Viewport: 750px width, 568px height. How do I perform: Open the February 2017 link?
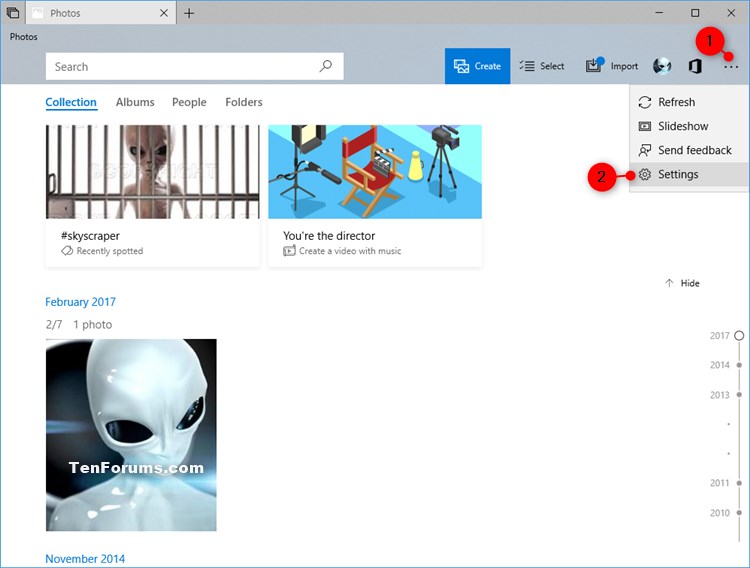click(80, 302)
